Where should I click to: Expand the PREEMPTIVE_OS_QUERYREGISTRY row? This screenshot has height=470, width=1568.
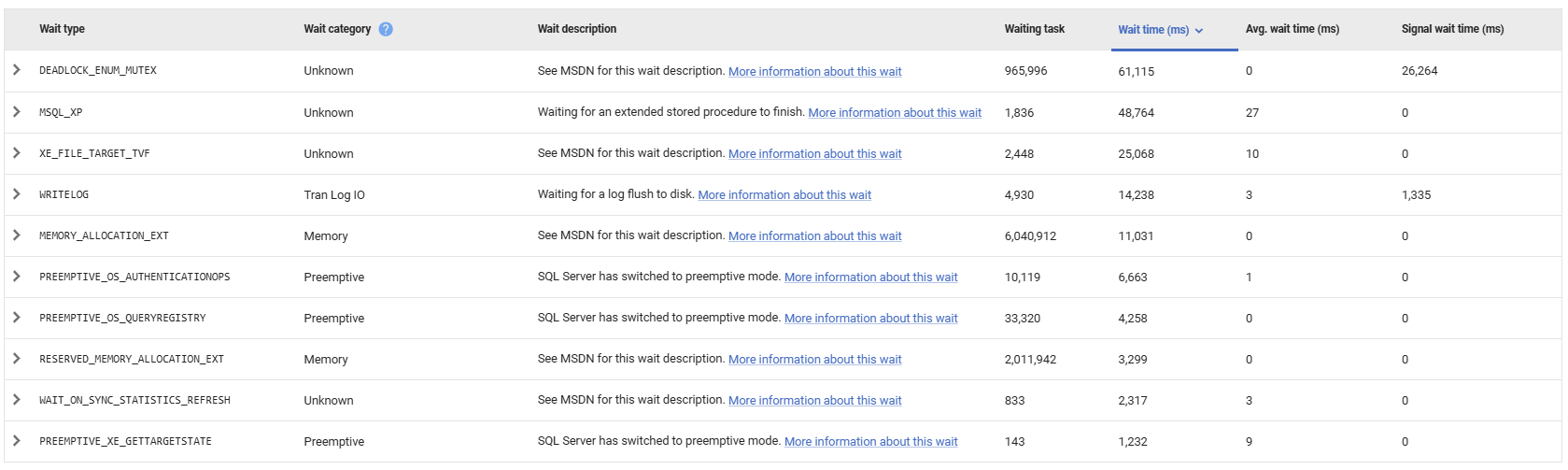point(17,318)
